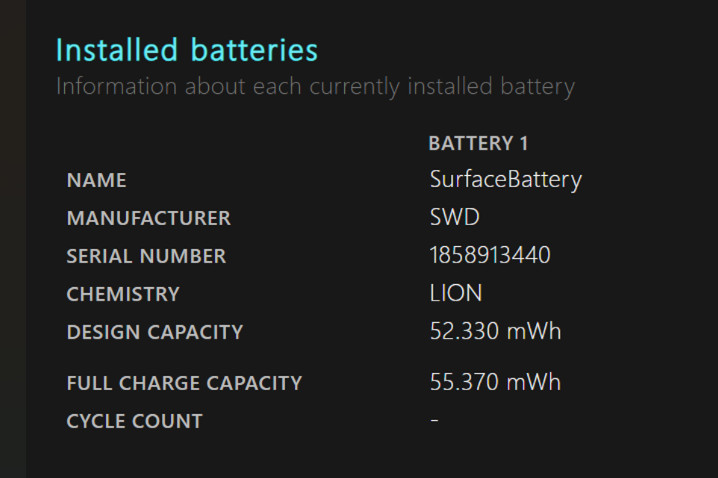Click the darker strip along the left edge
This screenshot has height=478, width=718.
(12, 240)
